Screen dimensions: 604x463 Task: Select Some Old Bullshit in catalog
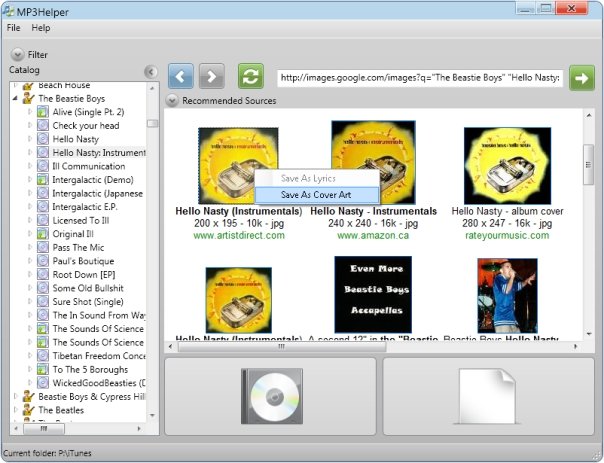[88, 288]
